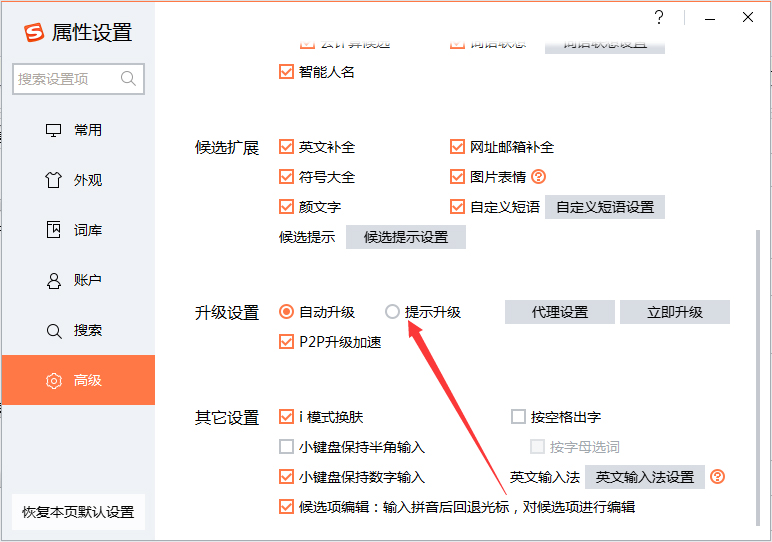The height and width of the screenshot is (542, 772).
Task: Uncheck 小键盘保持数字输入 checkbox
Action: (286, 477)
